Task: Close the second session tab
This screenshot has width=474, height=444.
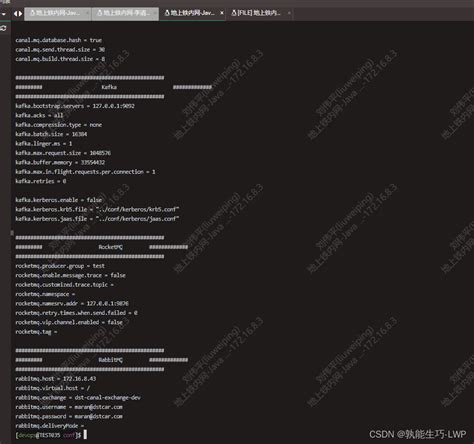Action: (155, 13)
